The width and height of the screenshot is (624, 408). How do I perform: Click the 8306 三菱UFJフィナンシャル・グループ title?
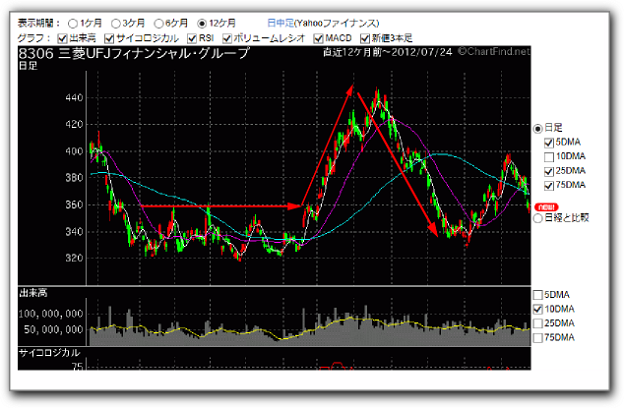point(134,53)
